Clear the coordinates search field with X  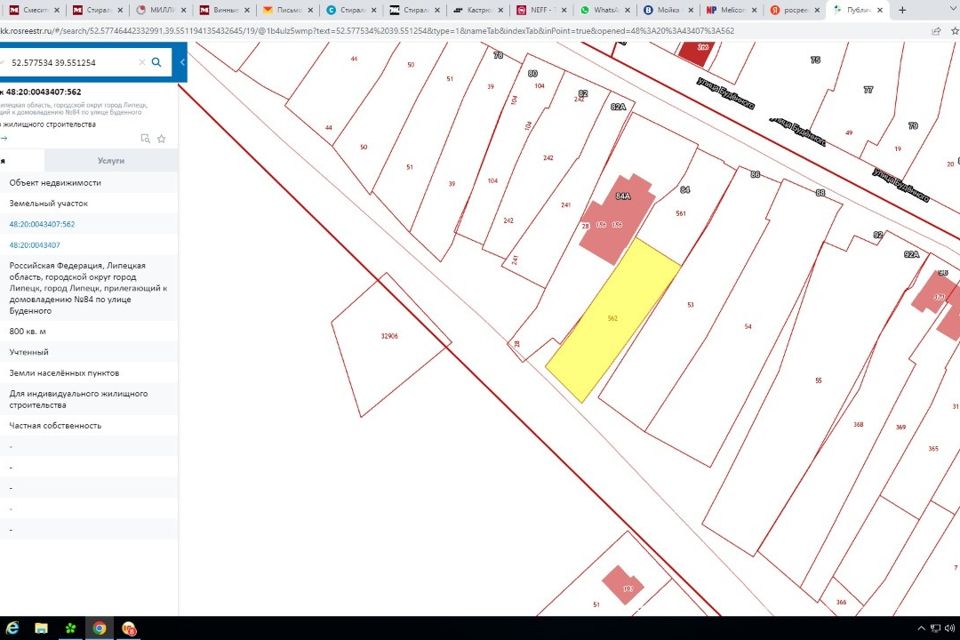click(x=141, y=62)
